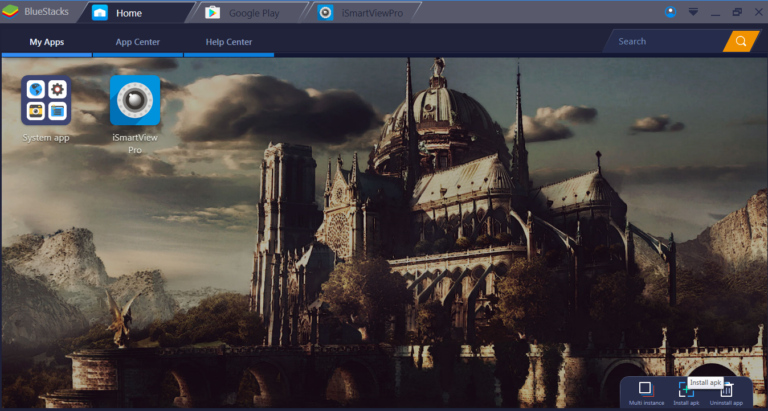Viewport: 768px width, 411px height.
Task: Open the user account profile icon
Action: [x=671, y=12]
